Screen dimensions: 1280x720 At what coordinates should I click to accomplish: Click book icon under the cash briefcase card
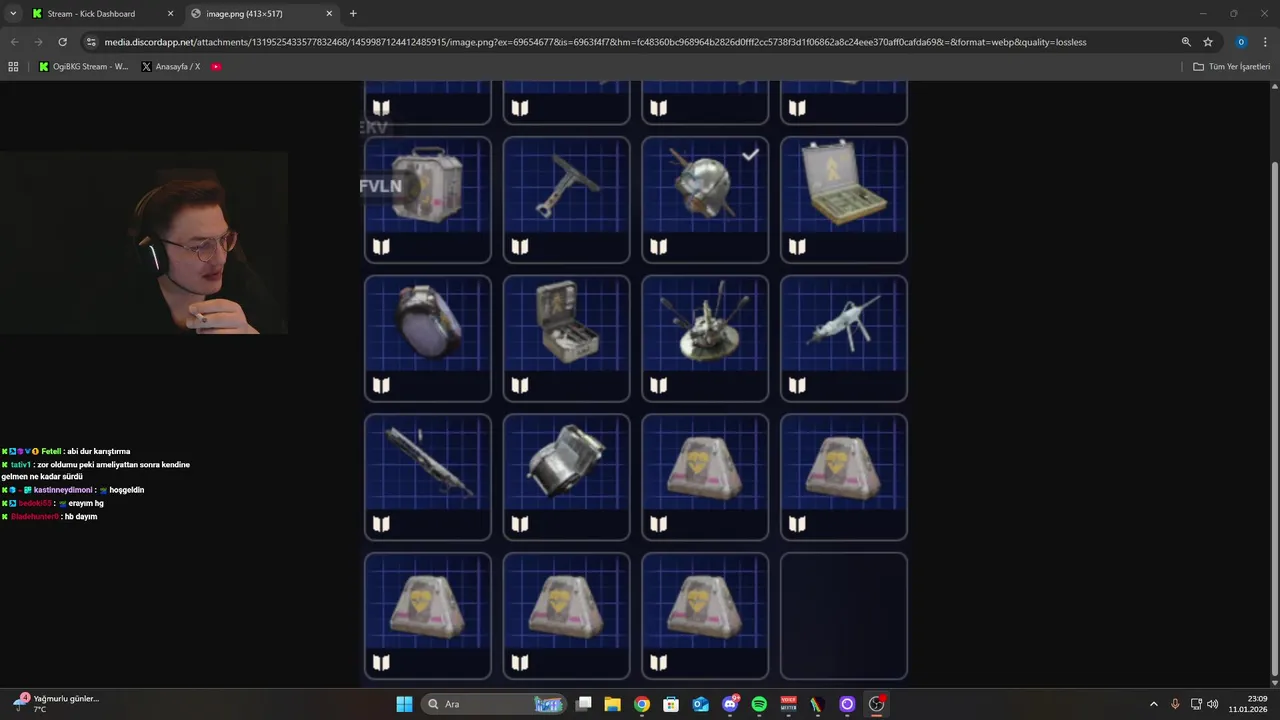click(797, 246)
